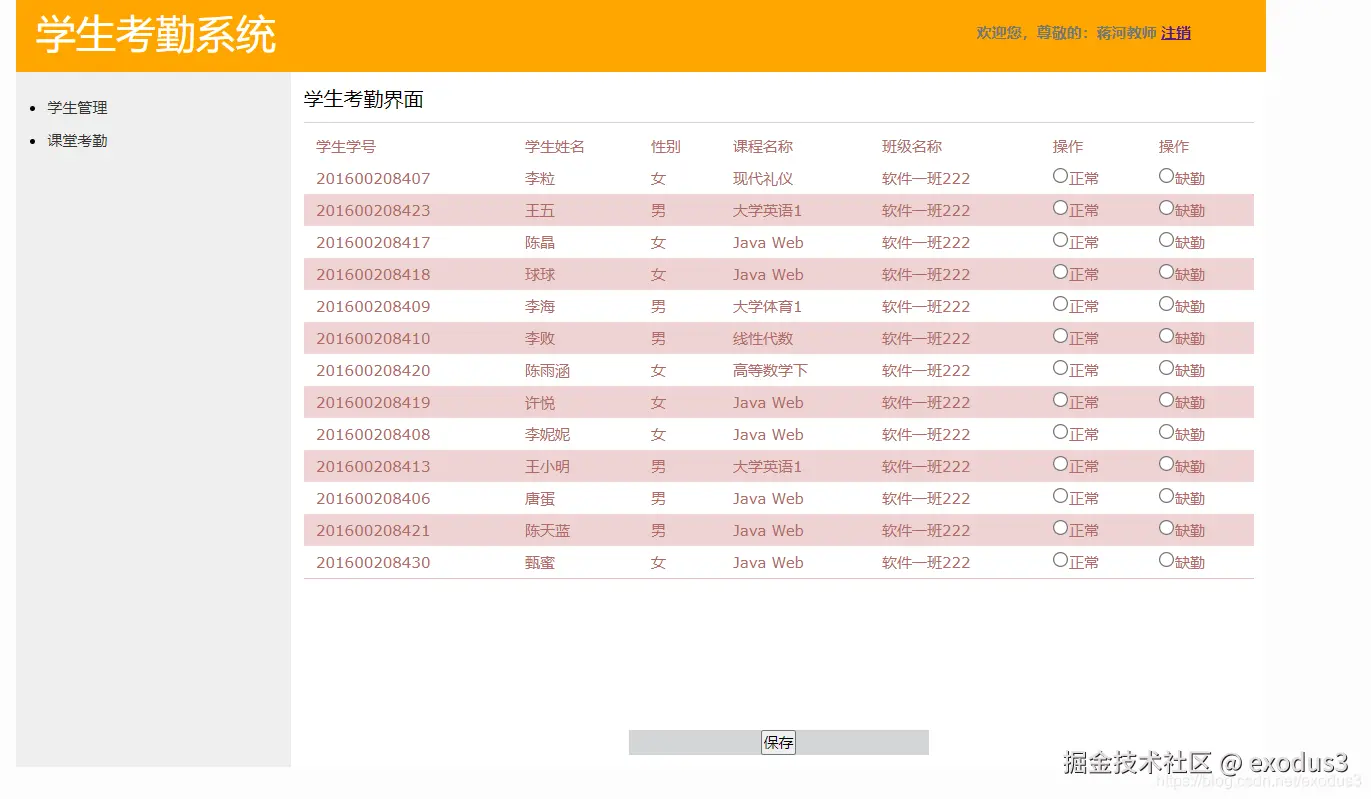1371x799 pixels.
Task: Mark 王五 as 缺勤
Action: point(1166,208)
